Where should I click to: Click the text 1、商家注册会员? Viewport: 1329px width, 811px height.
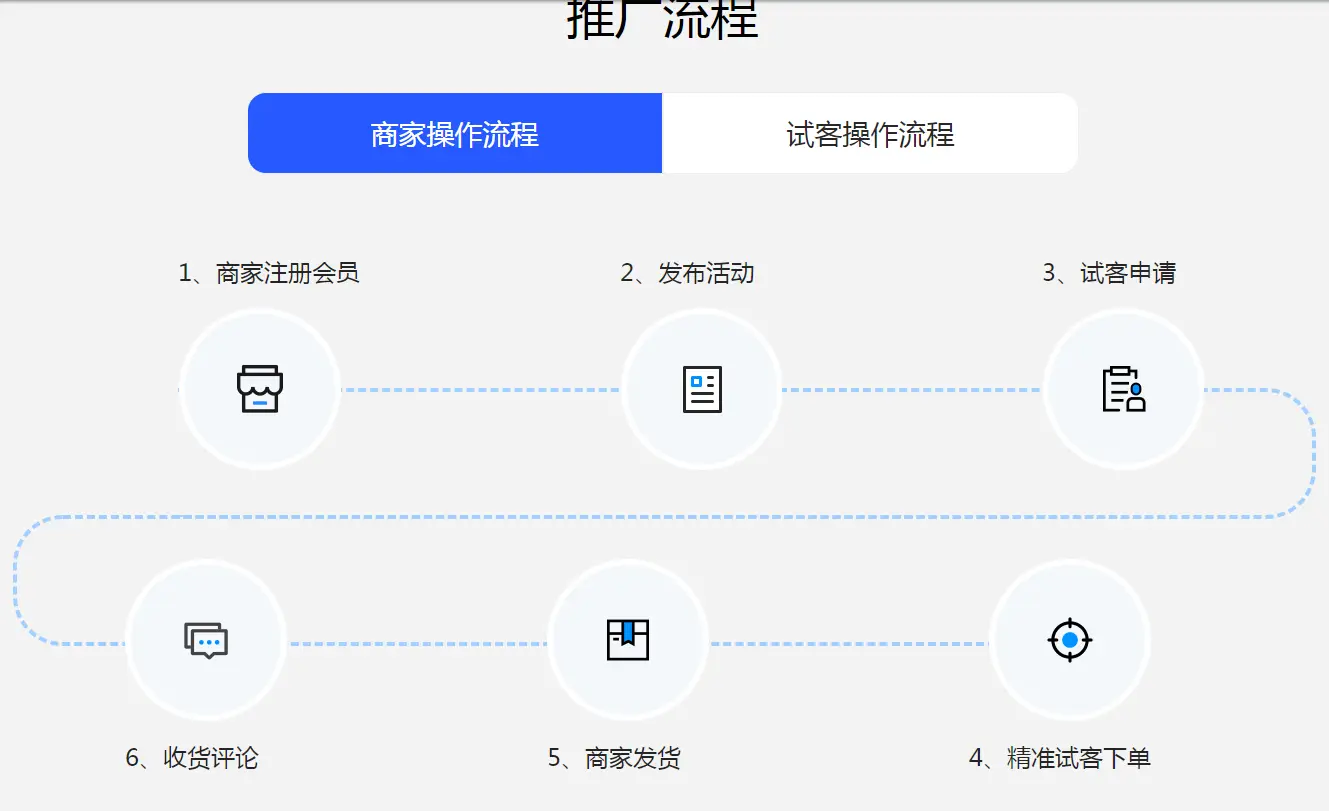[x=269, y=273]
